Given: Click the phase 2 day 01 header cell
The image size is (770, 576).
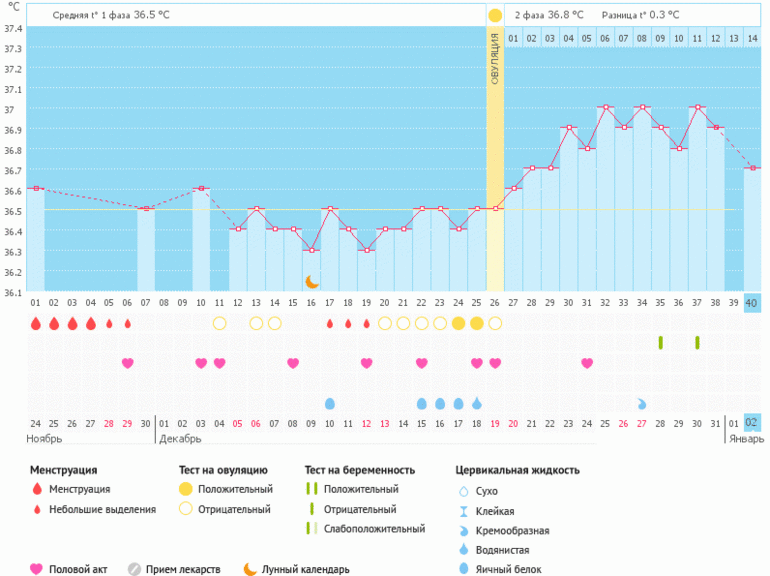Looking at the screenshot, I should click(513, 39).
